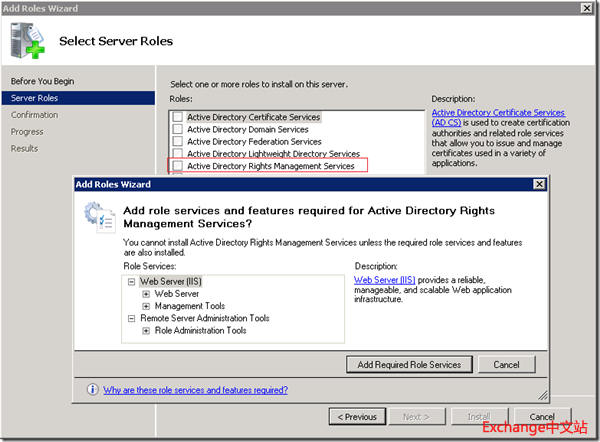The width and height of the screenshot is (600, 442).
Task: Click the Add Required Role Services button
Action: (409, 364)
